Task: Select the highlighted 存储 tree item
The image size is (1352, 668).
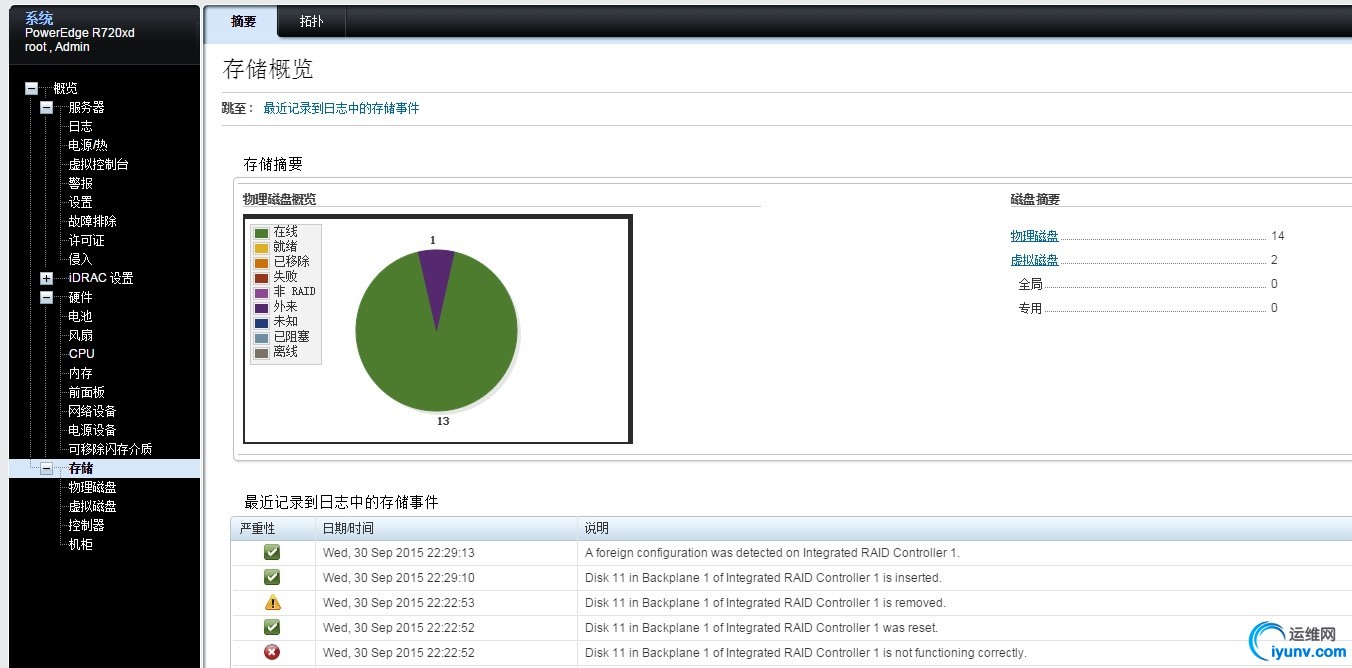Action: pyautogui.click(x=80, y=468)
